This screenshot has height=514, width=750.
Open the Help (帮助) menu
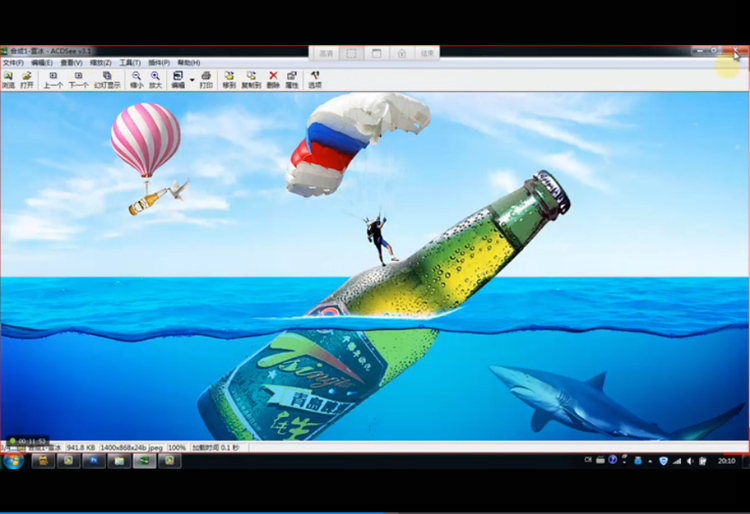pyautogui.click(x=189, y=63)
